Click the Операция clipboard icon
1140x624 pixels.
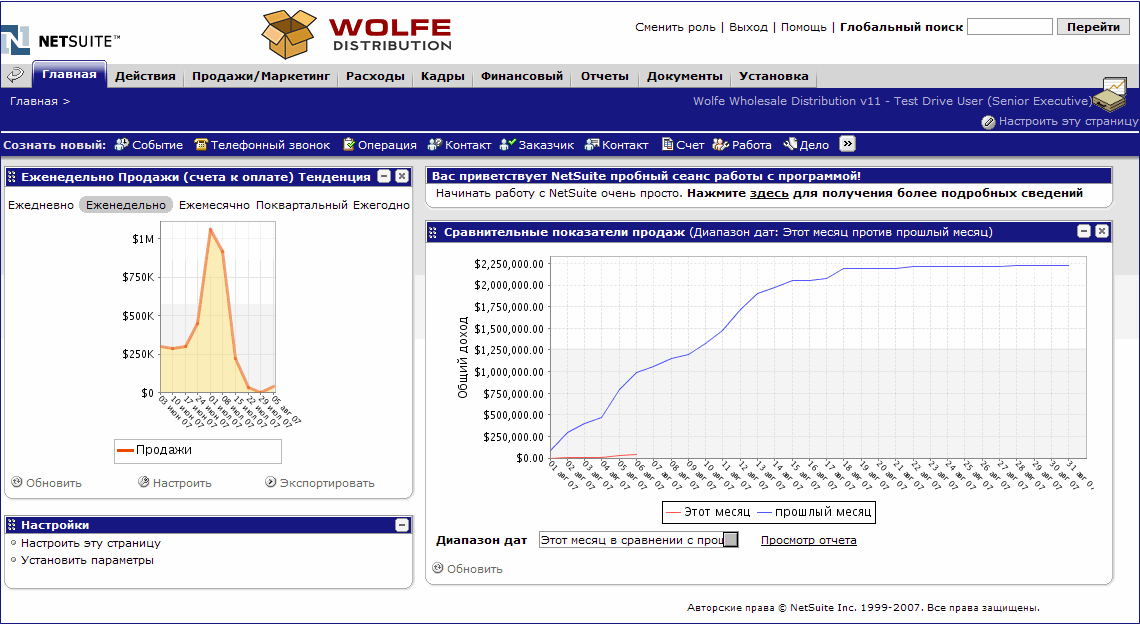348,145
